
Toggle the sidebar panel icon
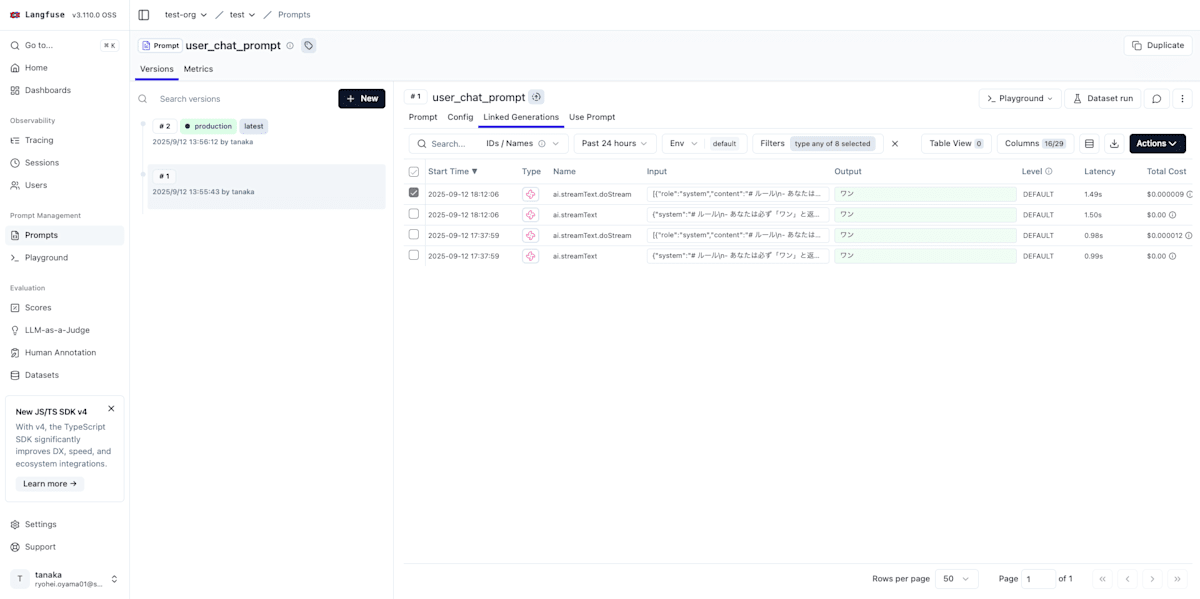click(144, 15)
